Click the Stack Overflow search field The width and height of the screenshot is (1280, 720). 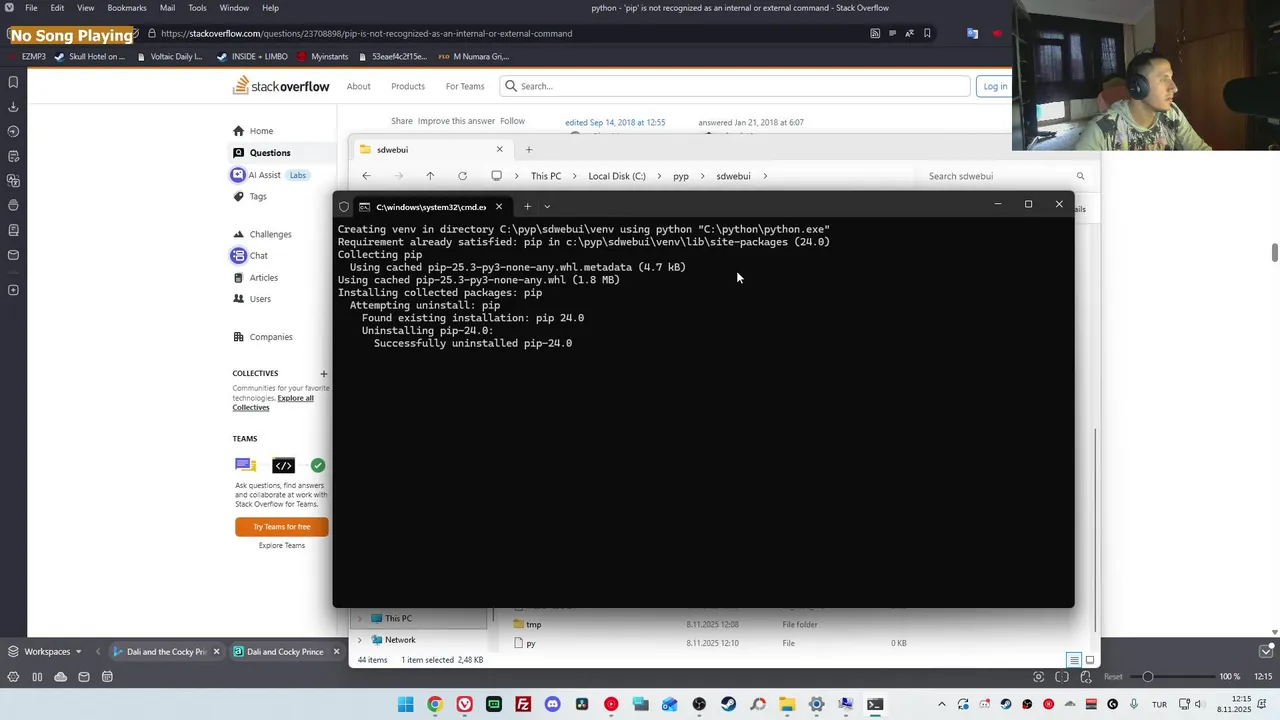pos(735,86)
